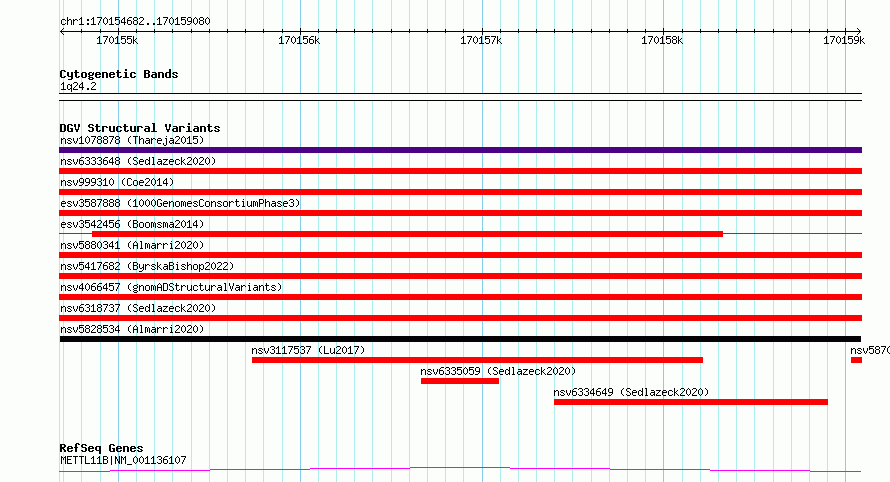The image size is (890, 482).
Task: Click the Cytogenetic Bands track heading
Action: pos(119,74)
